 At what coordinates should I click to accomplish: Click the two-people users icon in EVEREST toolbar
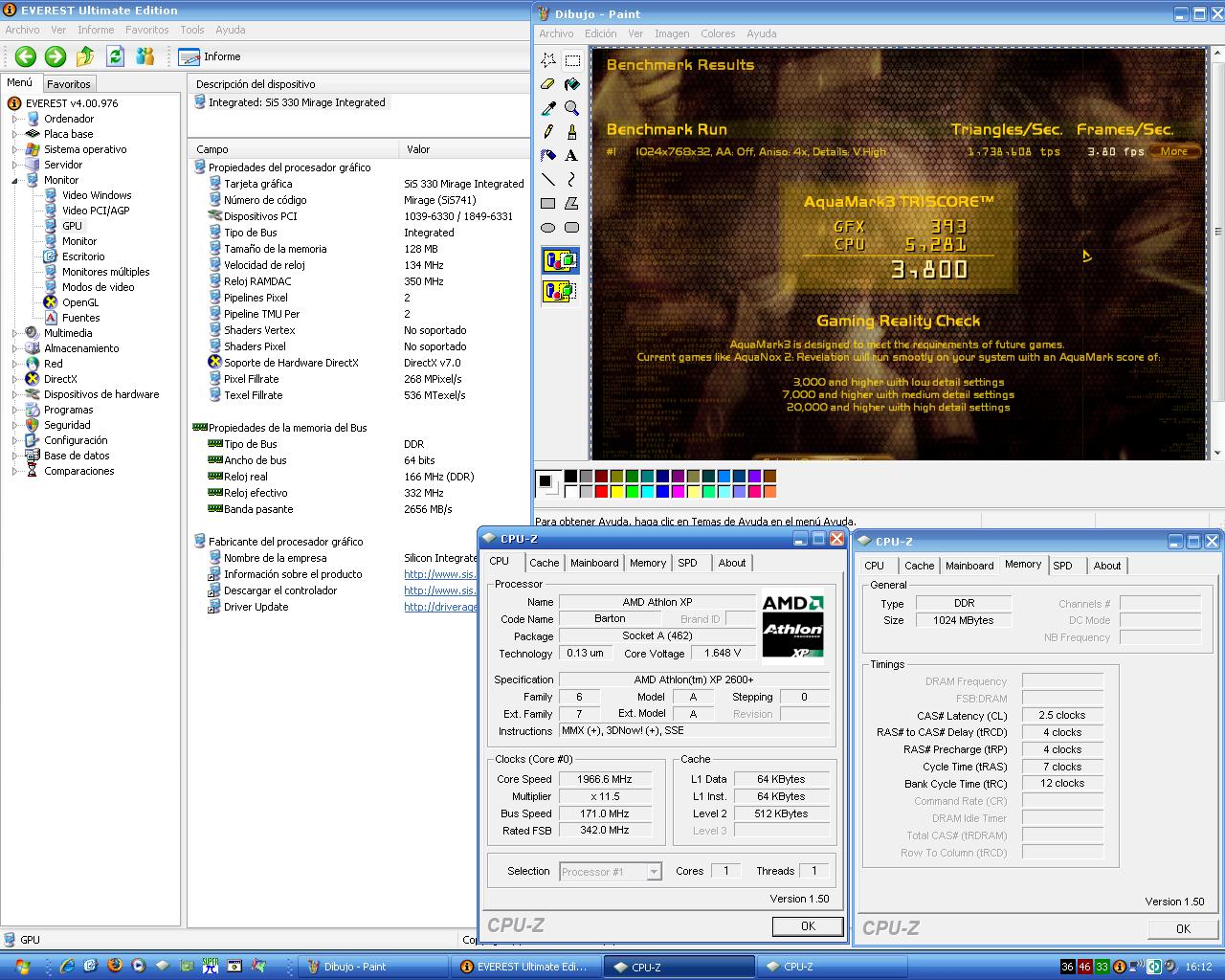(145, 56)
